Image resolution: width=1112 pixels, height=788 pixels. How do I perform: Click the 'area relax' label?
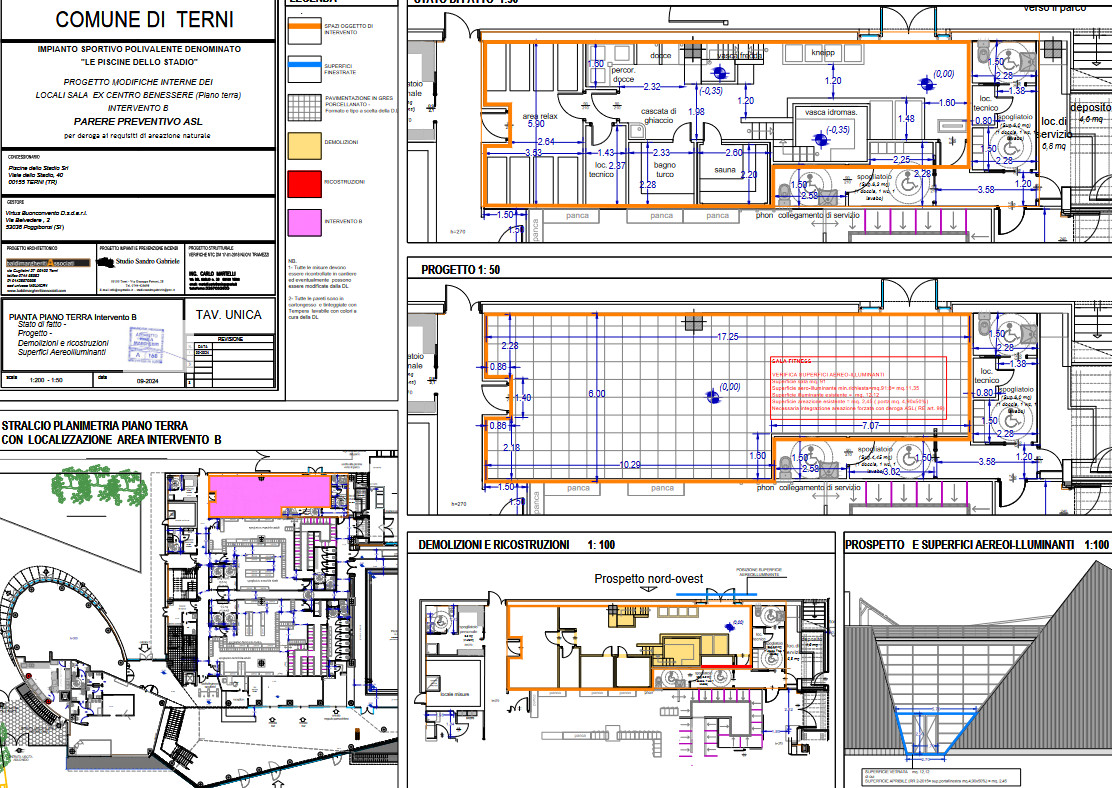tap(540, 116)
